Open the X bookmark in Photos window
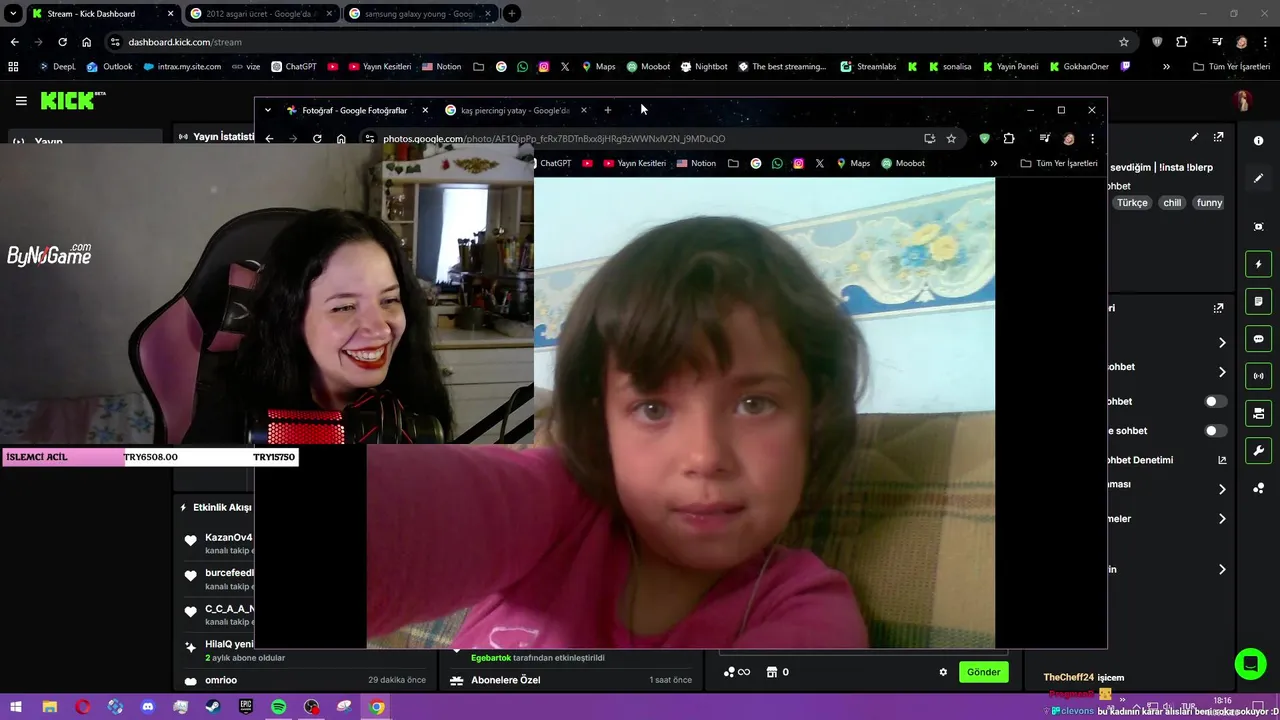The image size is (1280, 720). coord(820,163)
